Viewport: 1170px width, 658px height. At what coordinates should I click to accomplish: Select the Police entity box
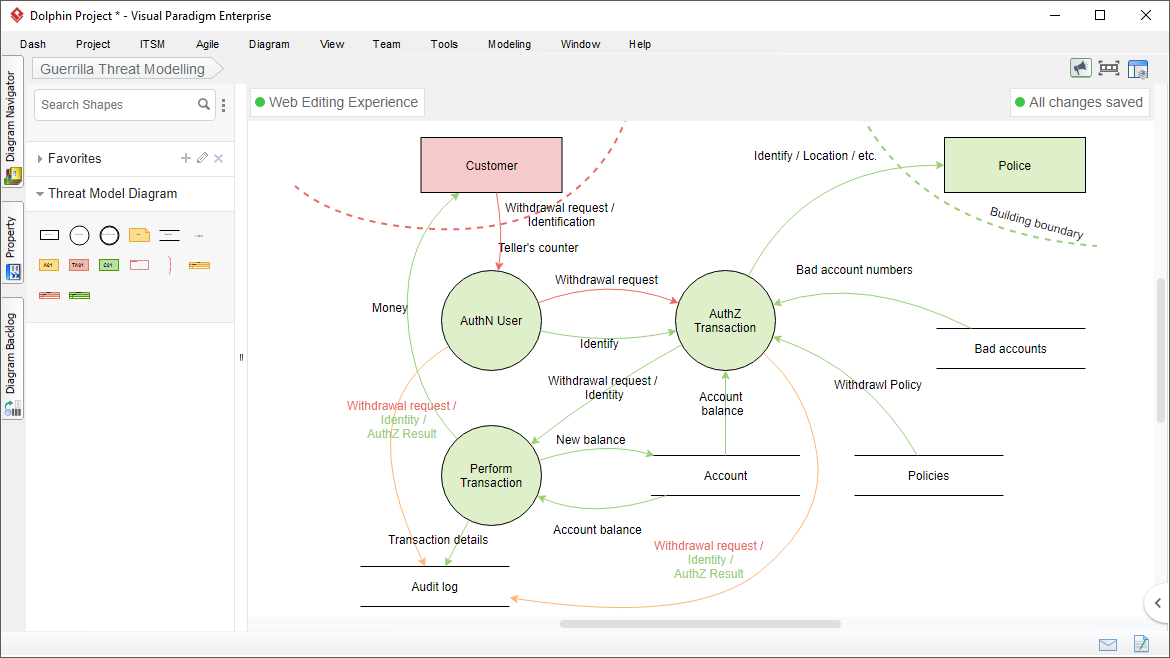click(x=1015, y=165)
